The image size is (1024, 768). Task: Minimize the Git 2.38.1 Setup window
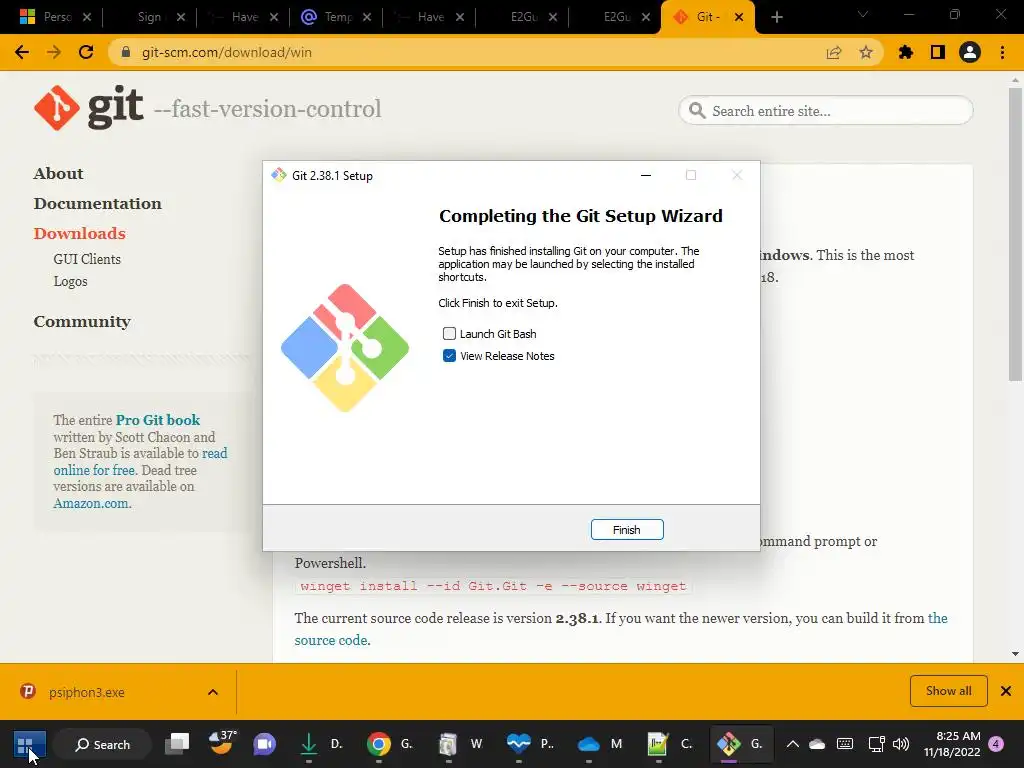(646, 175)
